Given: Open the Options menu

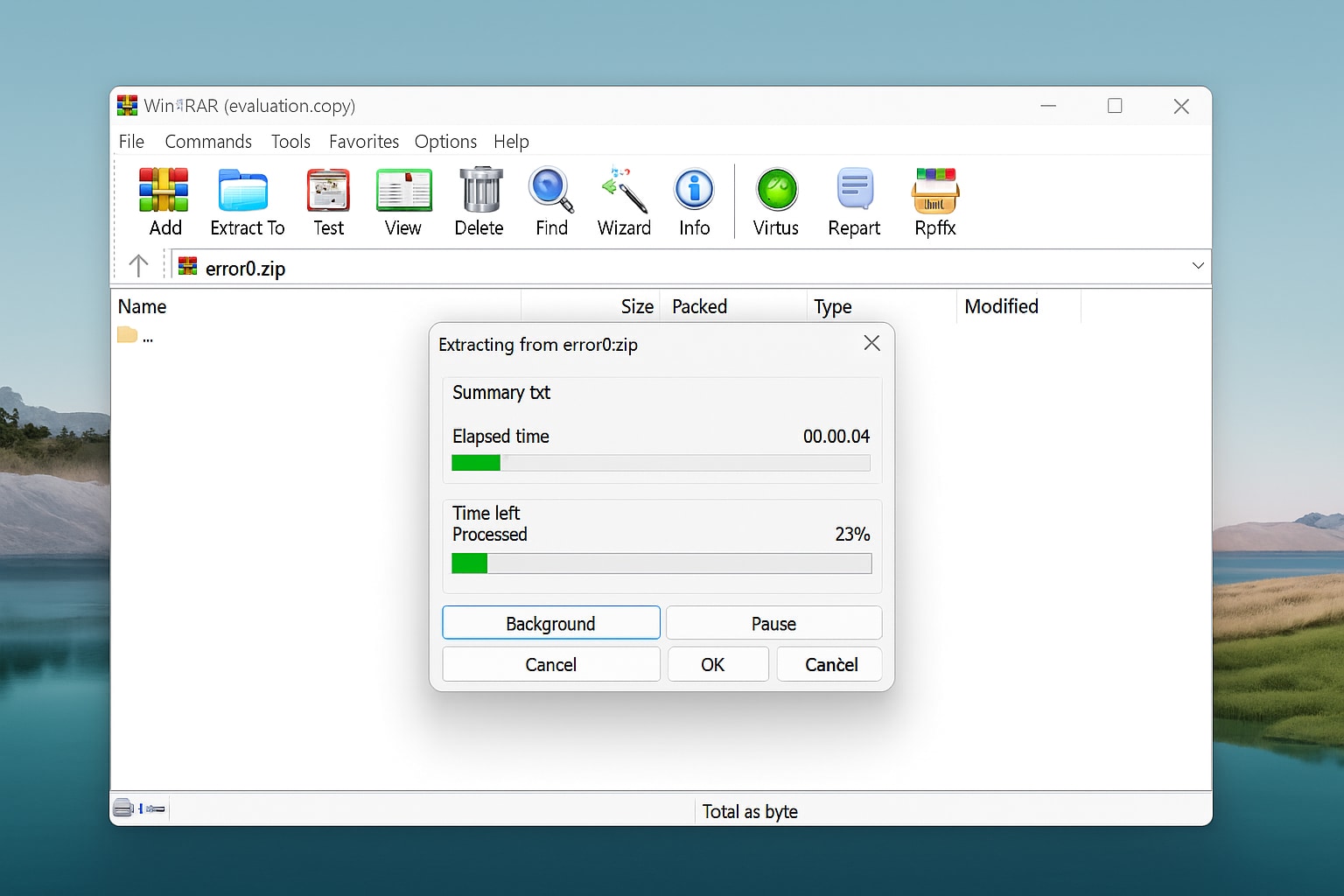Looking at the screenshot, I should (445, 142).
